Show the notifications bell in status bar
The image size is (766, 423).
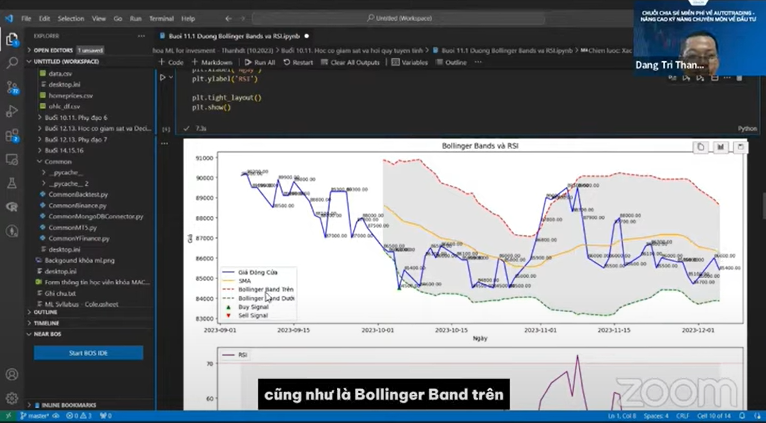coord(743,416)
